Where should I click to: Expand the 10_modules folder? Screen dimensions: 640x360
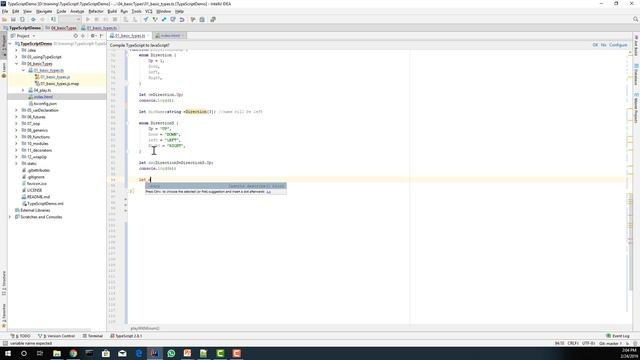16,144
